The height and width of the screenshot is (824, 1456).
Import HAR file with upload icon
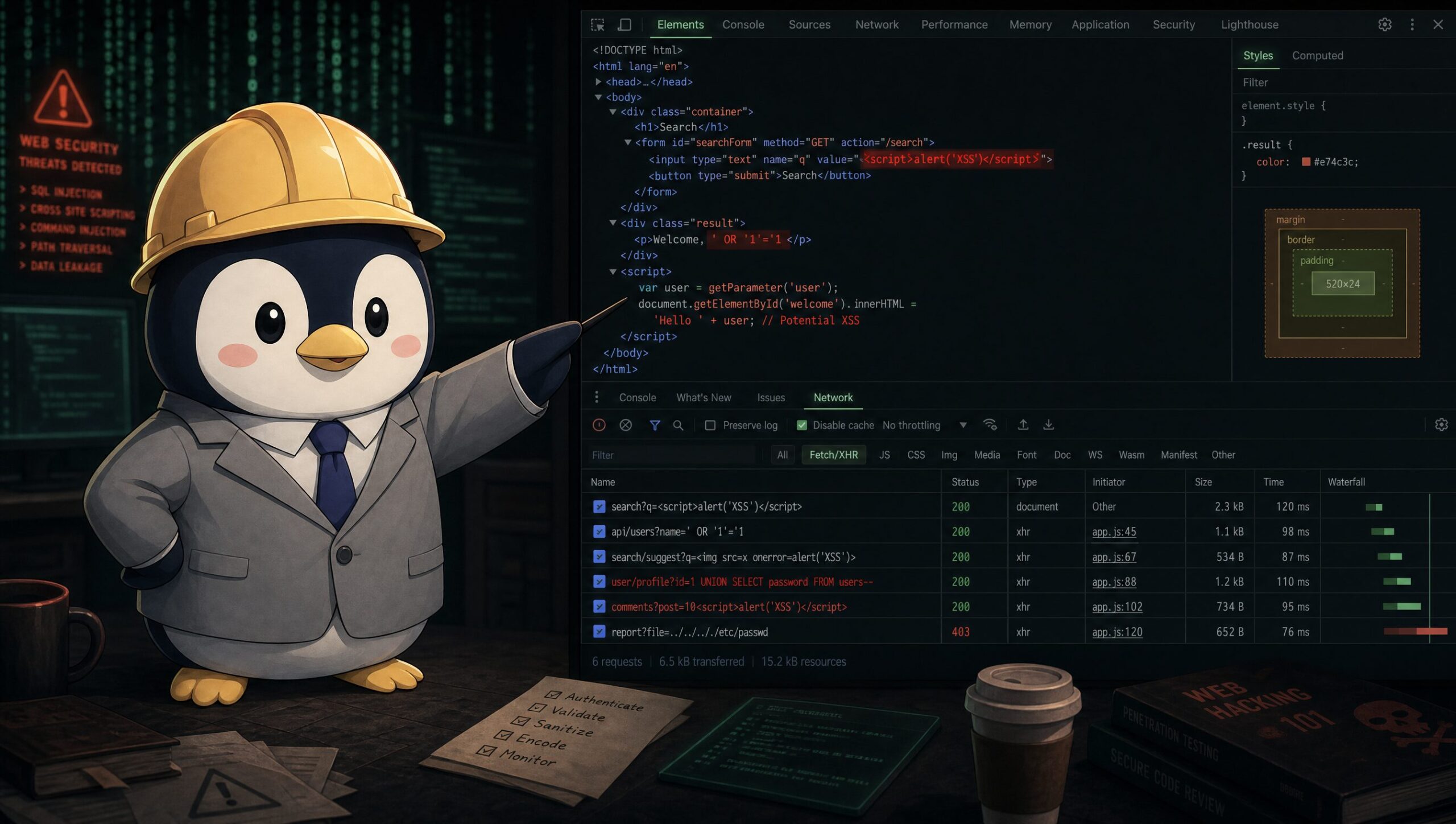[x=1023, y=425]
